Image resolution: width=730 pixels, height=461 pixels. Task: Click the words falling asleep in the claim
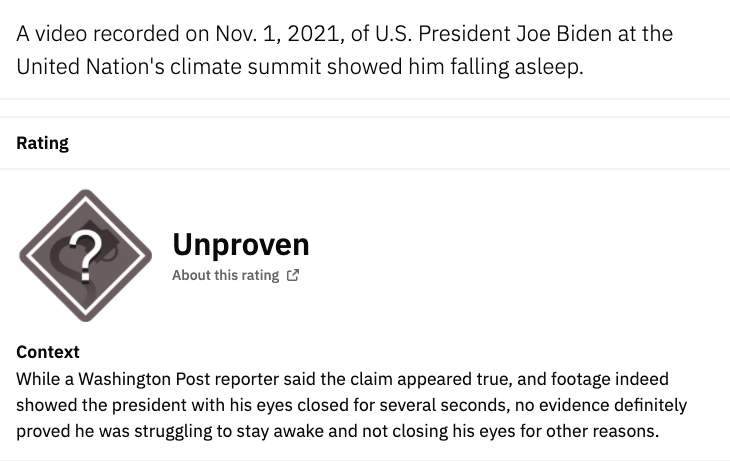pos(516,67)
